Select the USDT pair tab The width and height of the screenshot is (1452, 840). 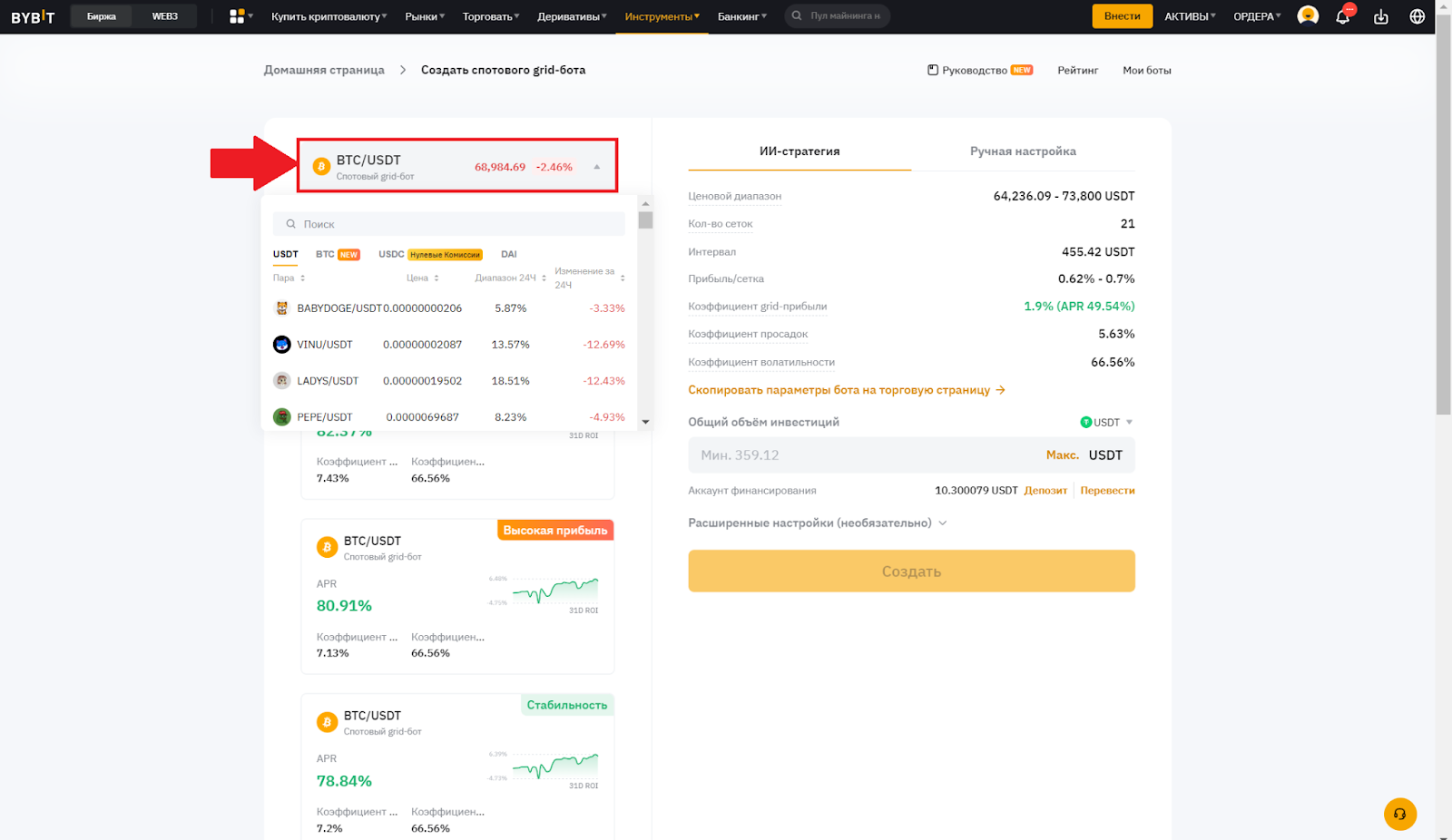coord(285,254)
